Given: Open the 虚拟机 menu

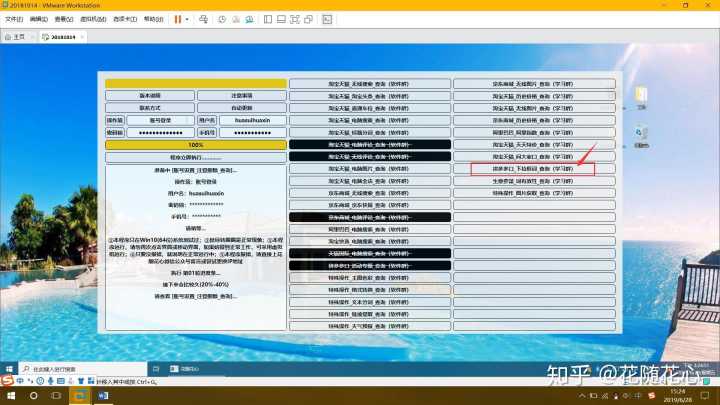Looking at the screenshot, I should [x=95, y=19].
